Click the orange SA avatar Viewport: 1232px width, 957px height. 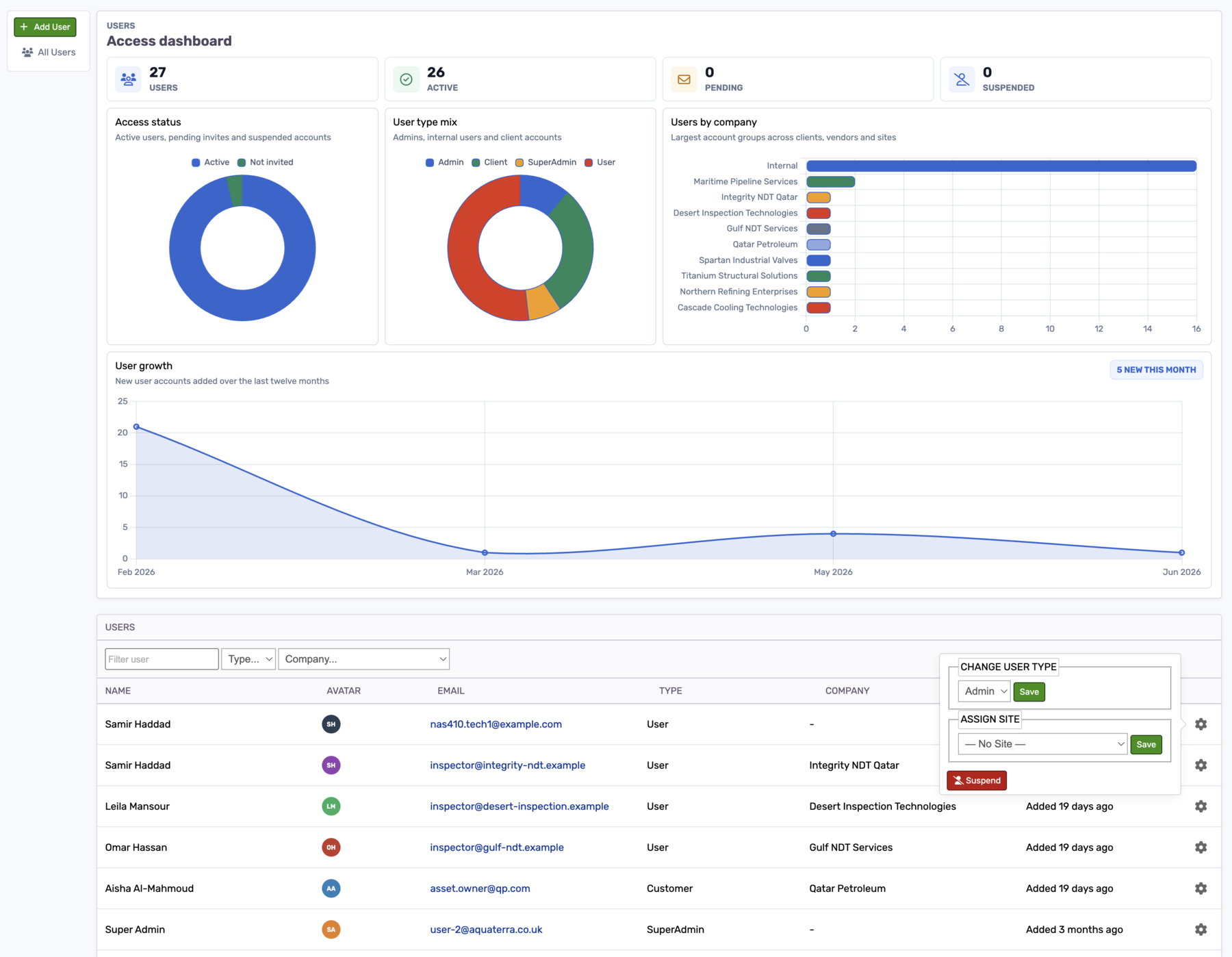pyautogui.click(x=331, y=930)
